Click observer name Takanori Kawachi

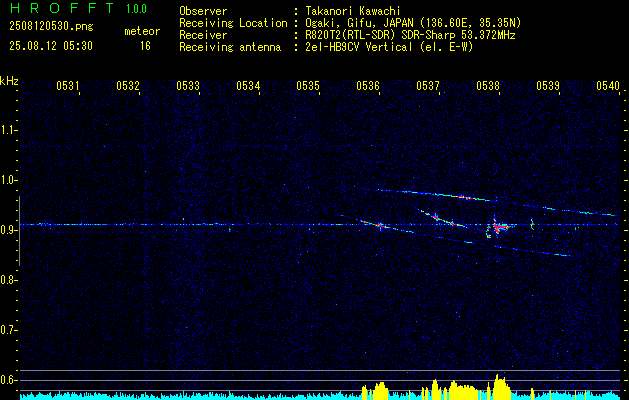pos(353,11)
